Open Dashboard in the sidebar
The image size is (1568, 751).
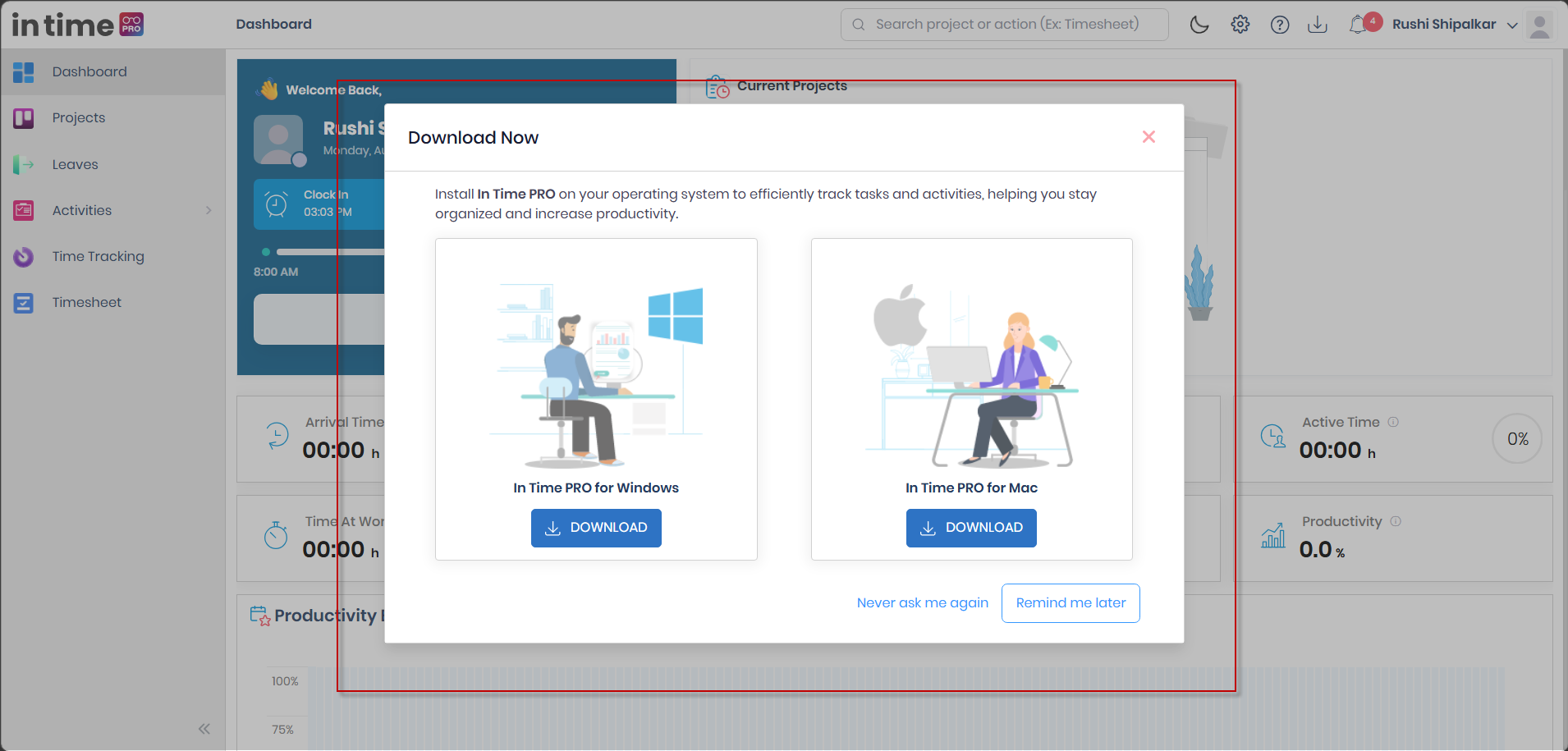113,71
